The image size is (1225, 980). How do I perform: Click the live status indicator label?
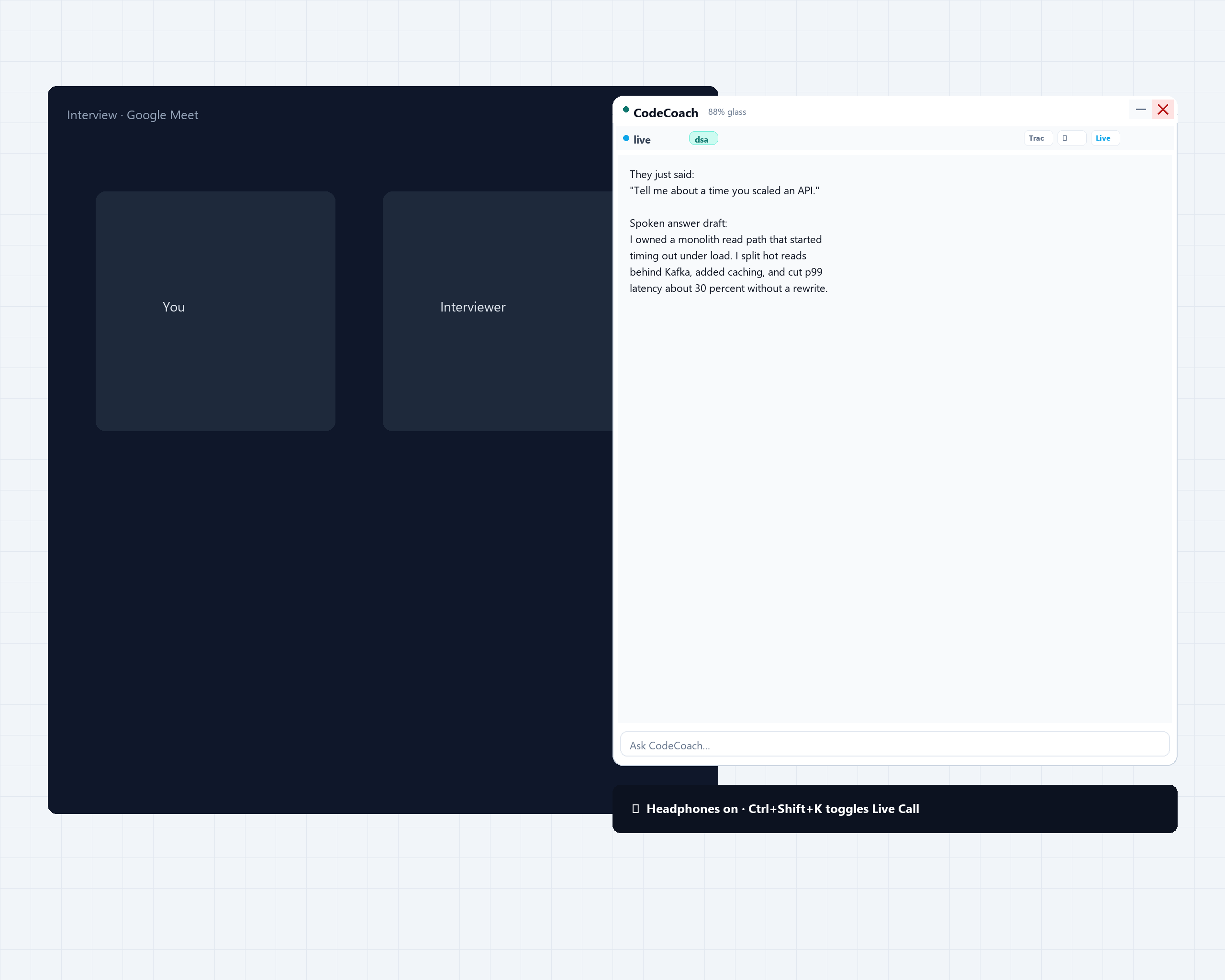642,140
